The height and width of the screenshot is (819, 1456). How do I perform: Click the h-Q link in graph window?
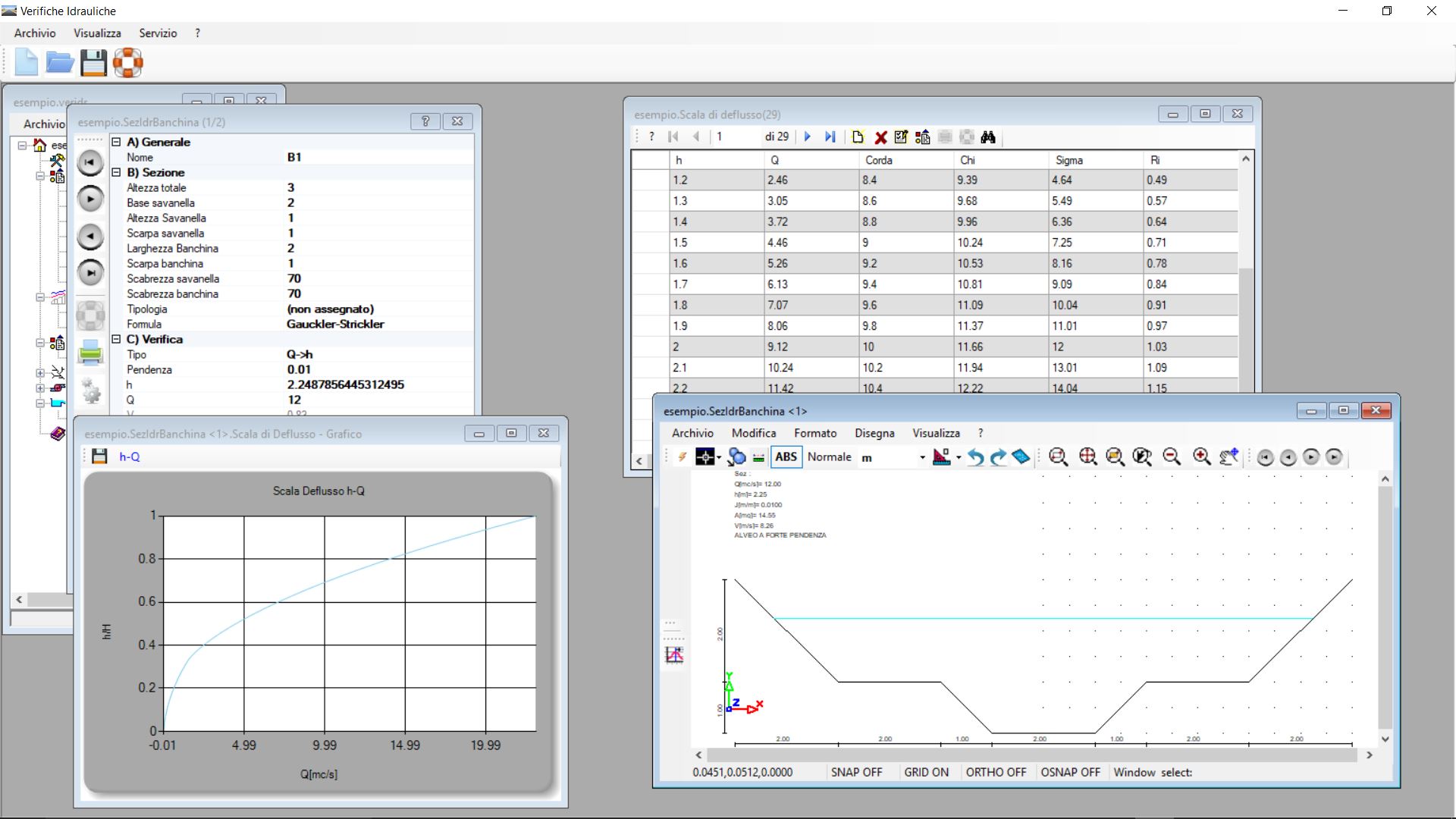click(x=130, y=457)
